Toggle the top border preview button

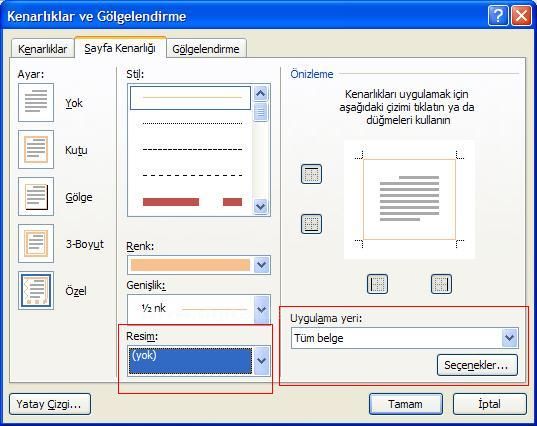(x=311, y=174)
